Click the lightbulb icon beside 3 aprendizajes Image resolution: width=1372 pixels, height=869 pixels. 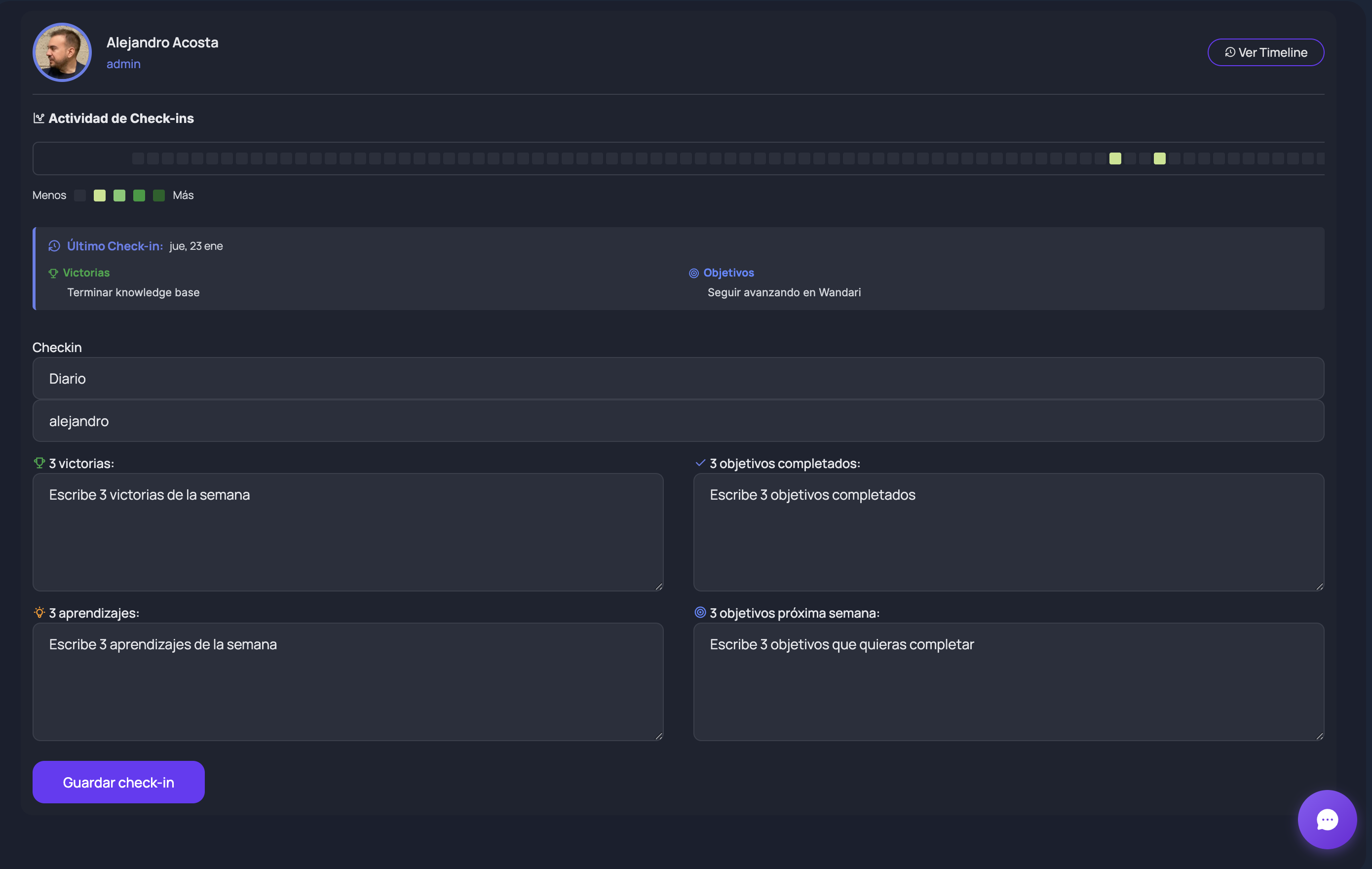point(39,612)
